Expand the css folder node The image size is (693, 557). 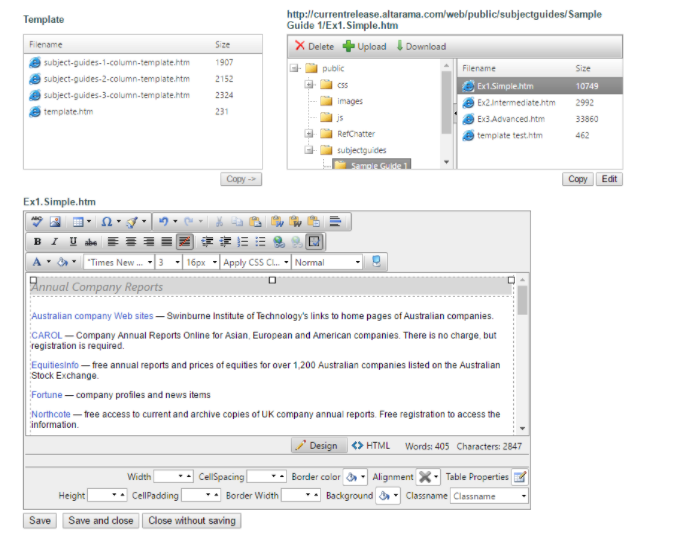point(309,84)
